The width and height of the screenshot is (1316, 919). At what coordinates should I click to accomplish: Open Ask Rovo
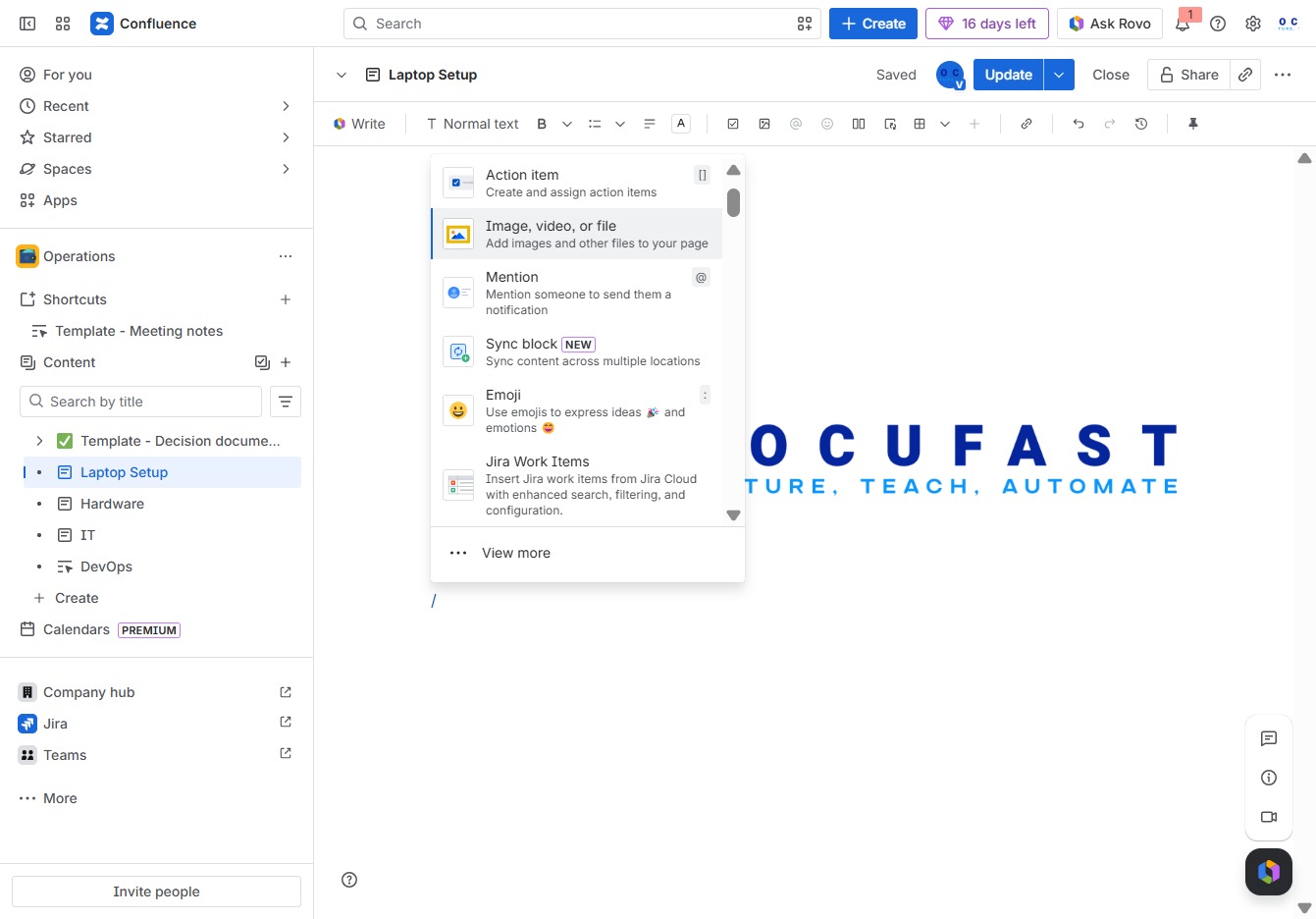(x=1110, y=24)
